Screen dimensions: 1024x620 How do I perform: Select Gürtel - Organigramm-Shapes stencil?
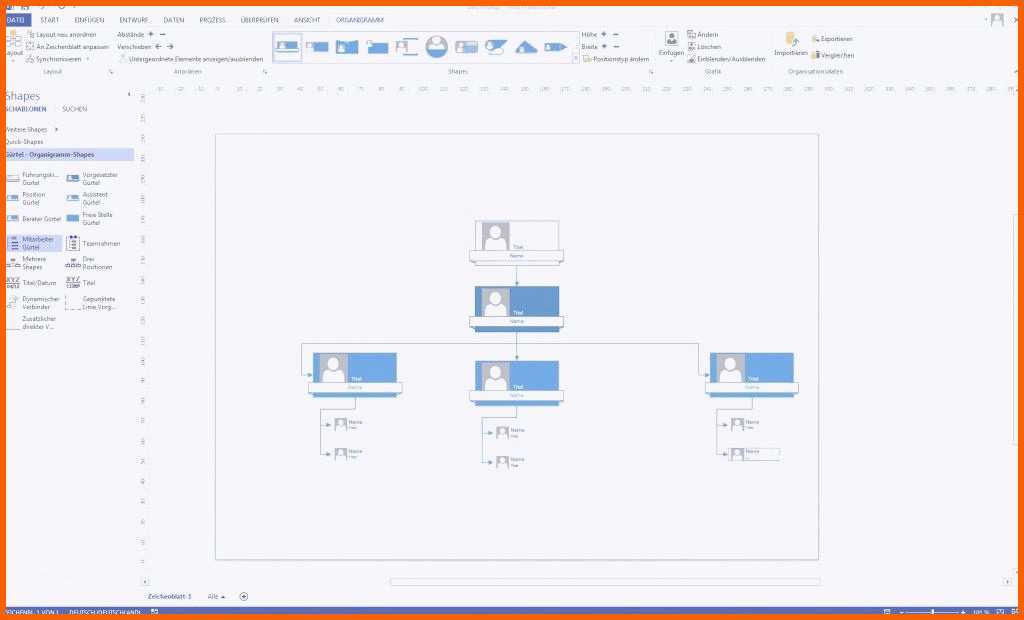tap(69, 155)
